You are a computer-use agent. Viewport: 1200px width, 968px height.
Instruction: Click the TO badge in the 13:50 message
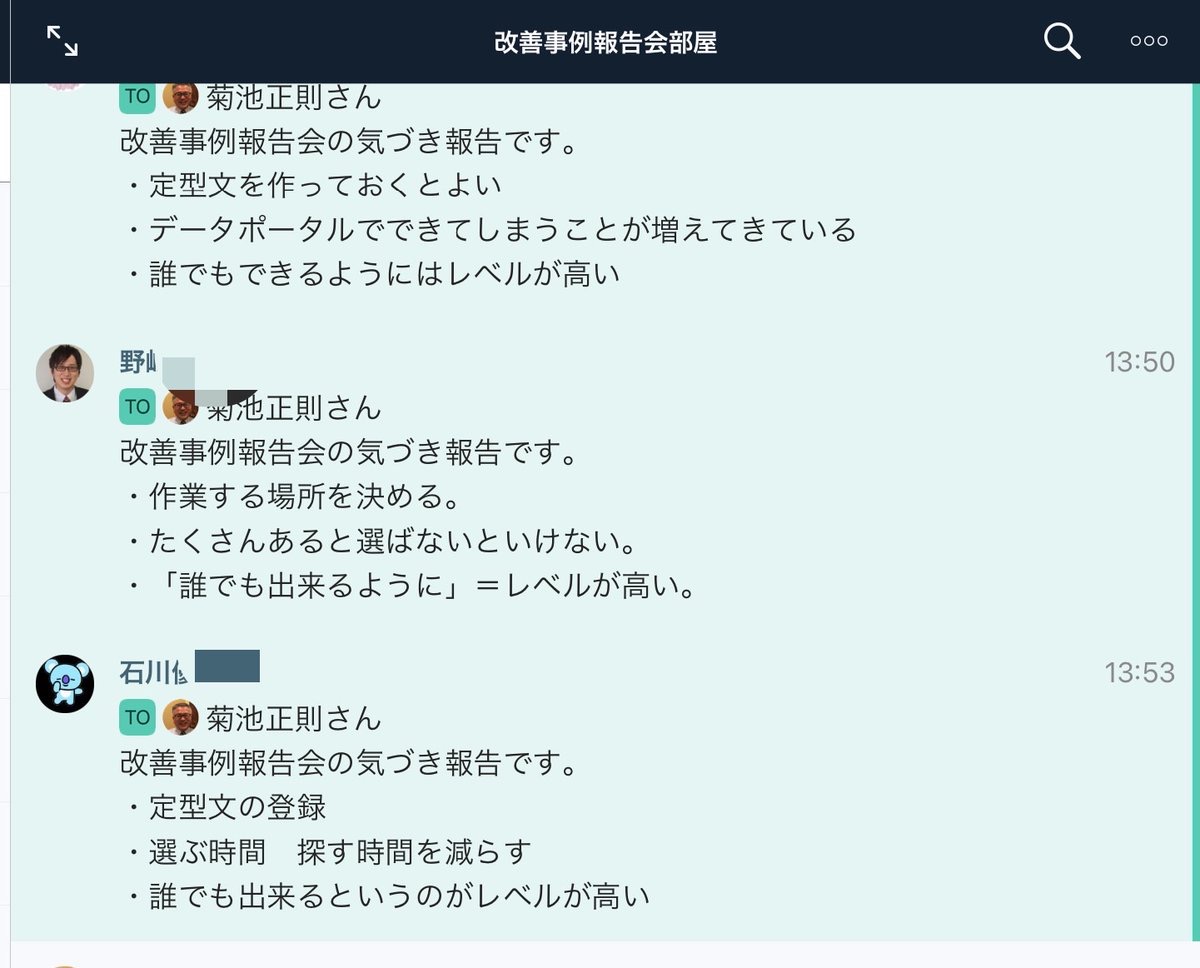pos(138,407)
